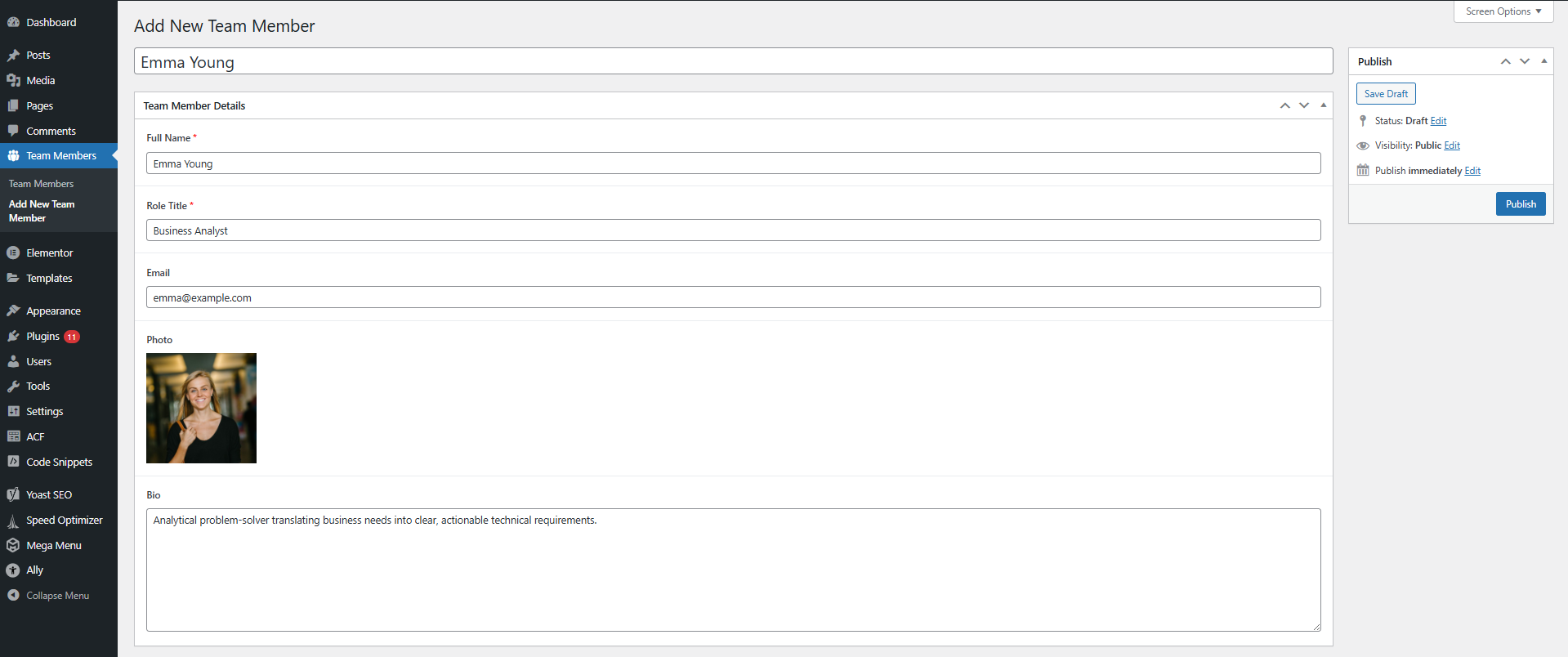Go to Appearance menu
The height and width of the screenshot is (657, 1568).
53,311
